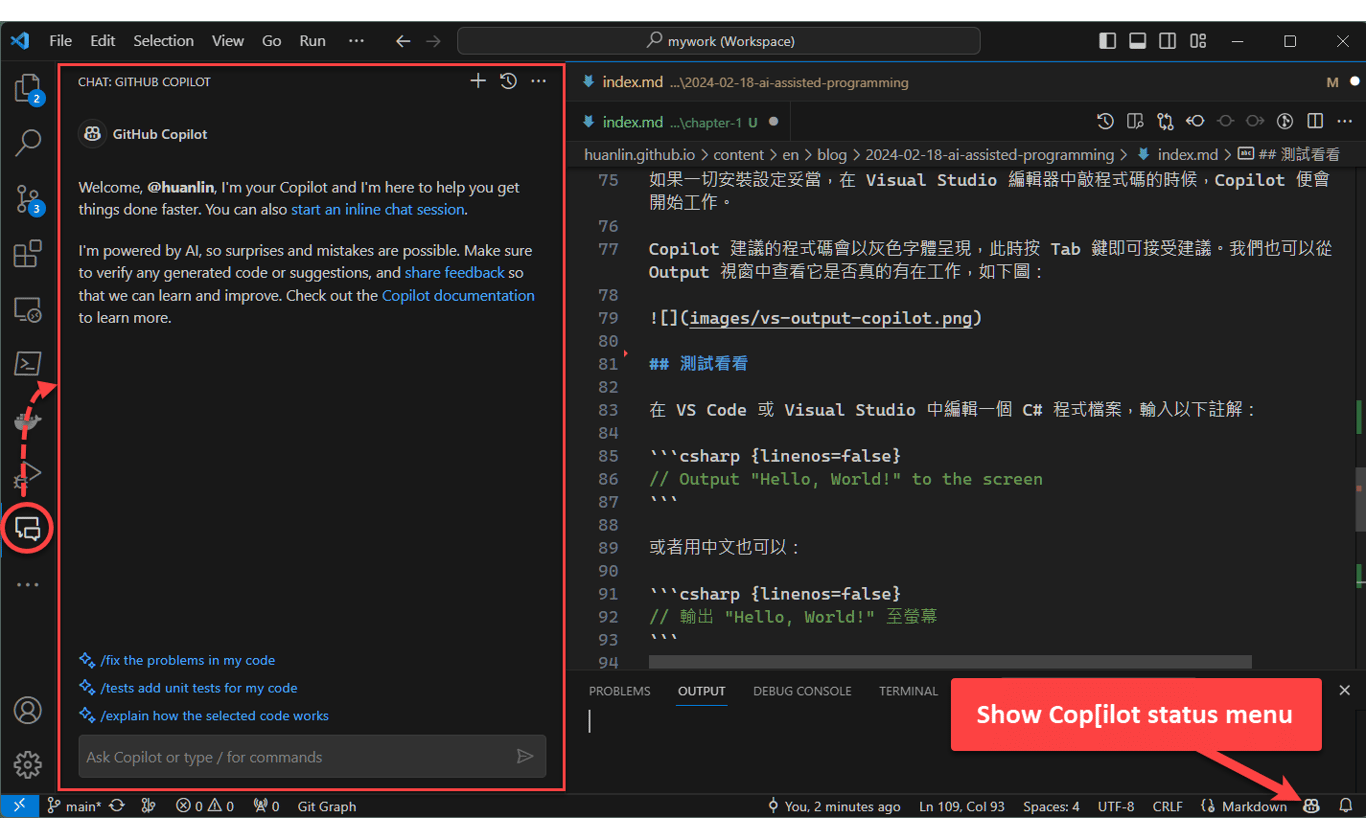Go back with the navigation arrow
The height and width of the screenshot is (840, 1366).
pyautogui.click(x=403, y=41)
